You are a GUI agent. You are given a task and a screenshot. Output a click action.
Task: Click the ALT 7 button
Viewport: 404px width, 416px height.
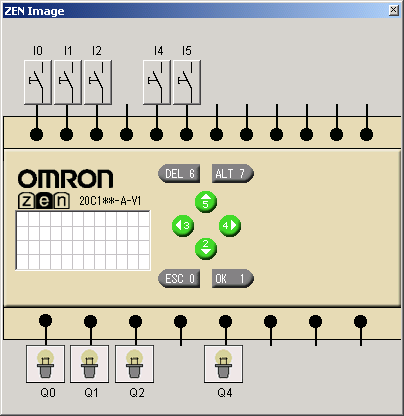point(233,174)
